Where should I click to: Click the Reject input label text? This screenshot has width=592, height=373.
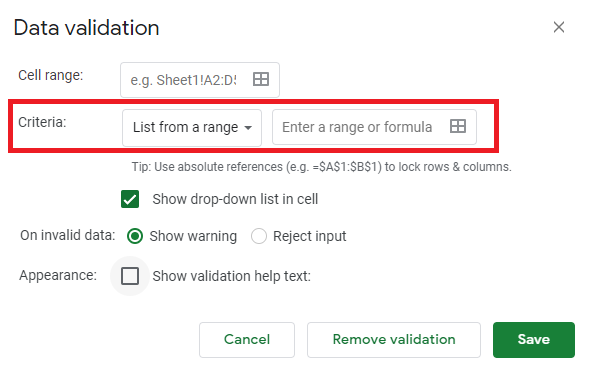point(310,236)
